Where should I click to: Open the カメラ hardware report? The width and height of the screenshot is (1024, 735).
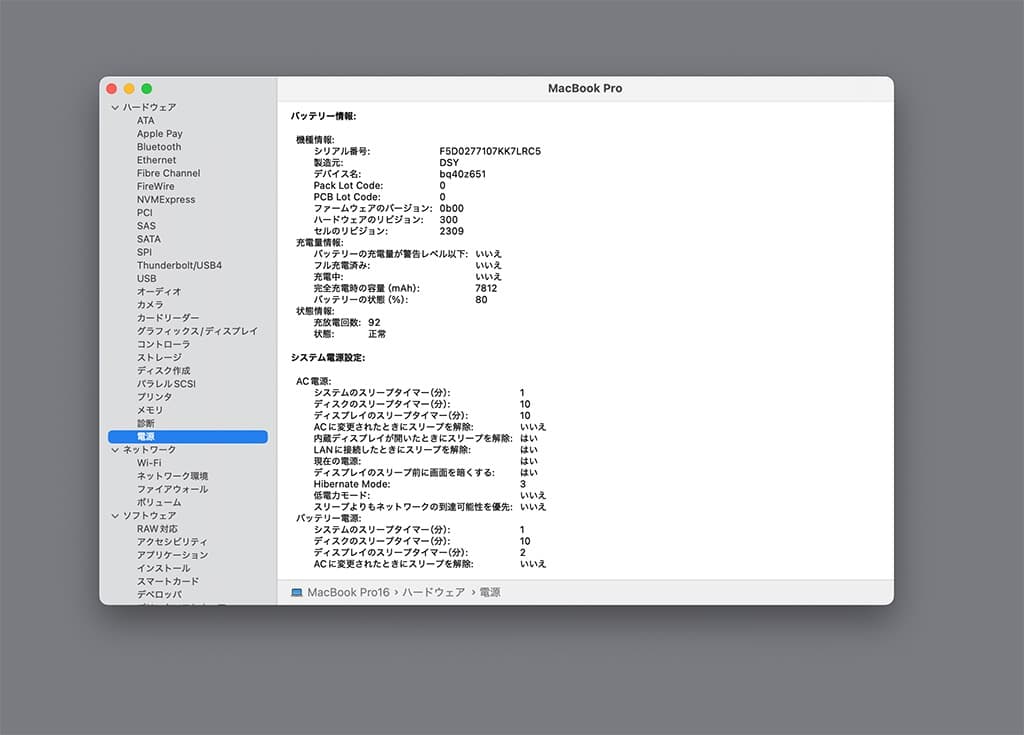pyautogui.click(x=150, y=304)
